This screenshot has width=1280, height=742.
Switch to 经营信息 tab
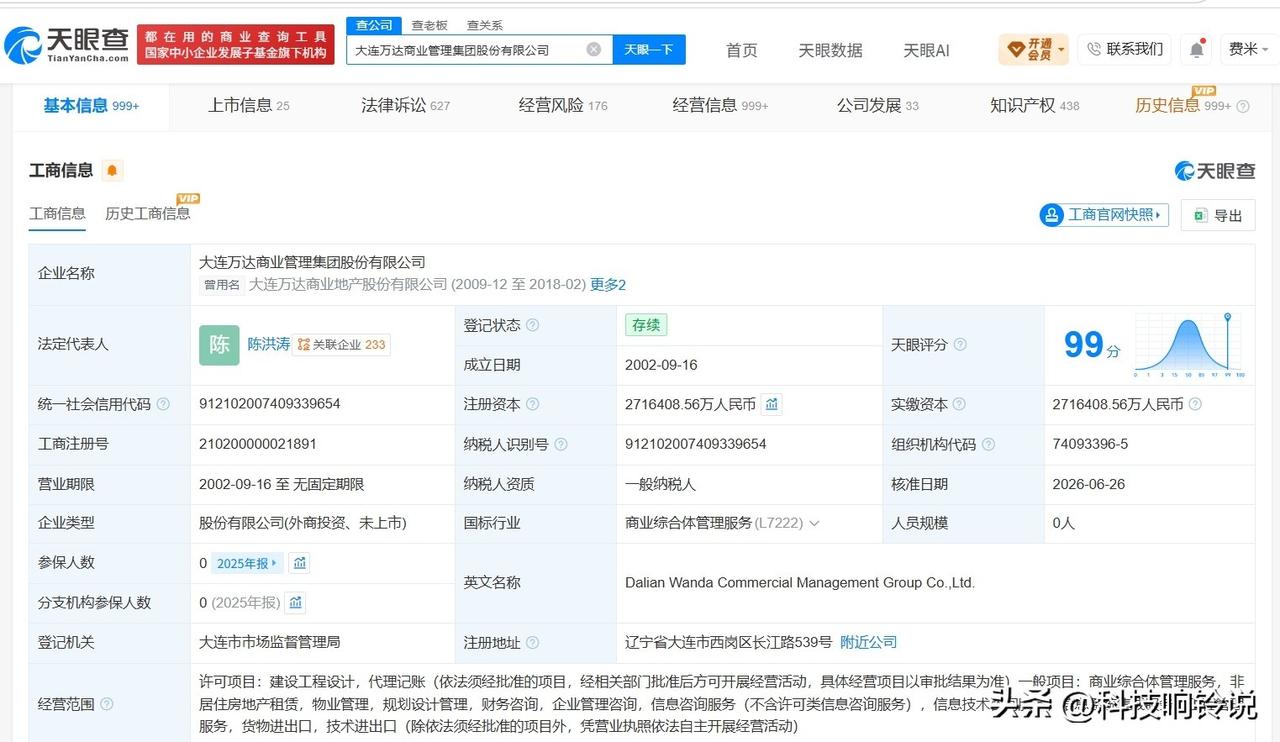720,105
